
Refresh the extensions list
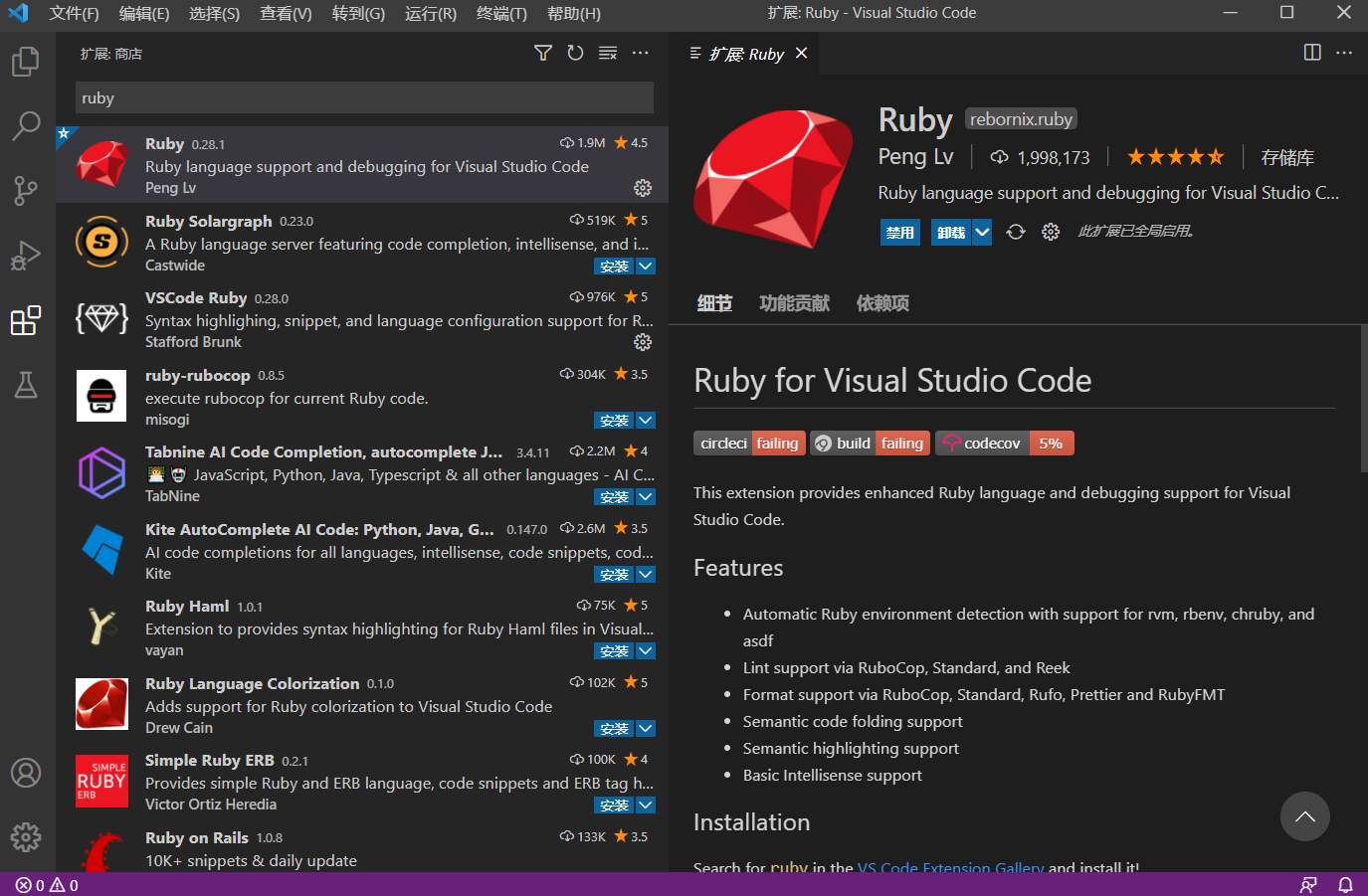coord(575,53)
